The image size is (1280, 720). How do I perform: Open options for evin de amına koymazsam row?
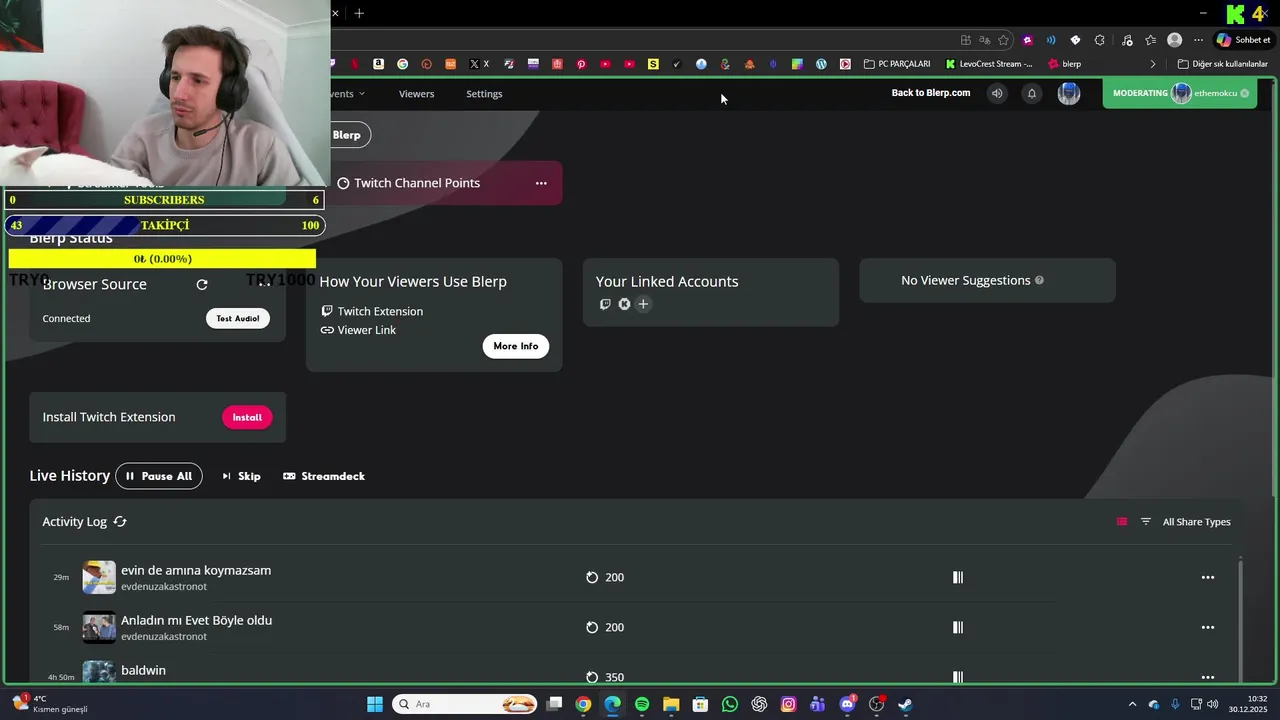[1208, 577]
